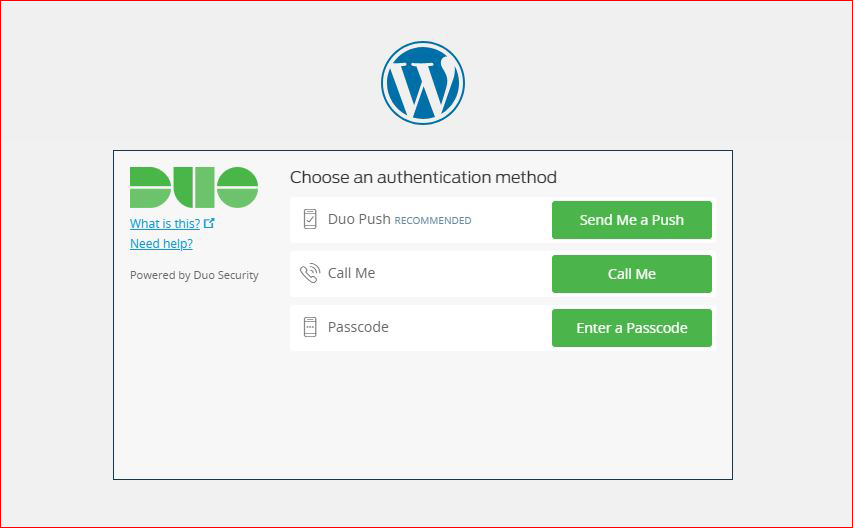Click the D letter of Duo logo
853x528 pixels.
point(151,187)
